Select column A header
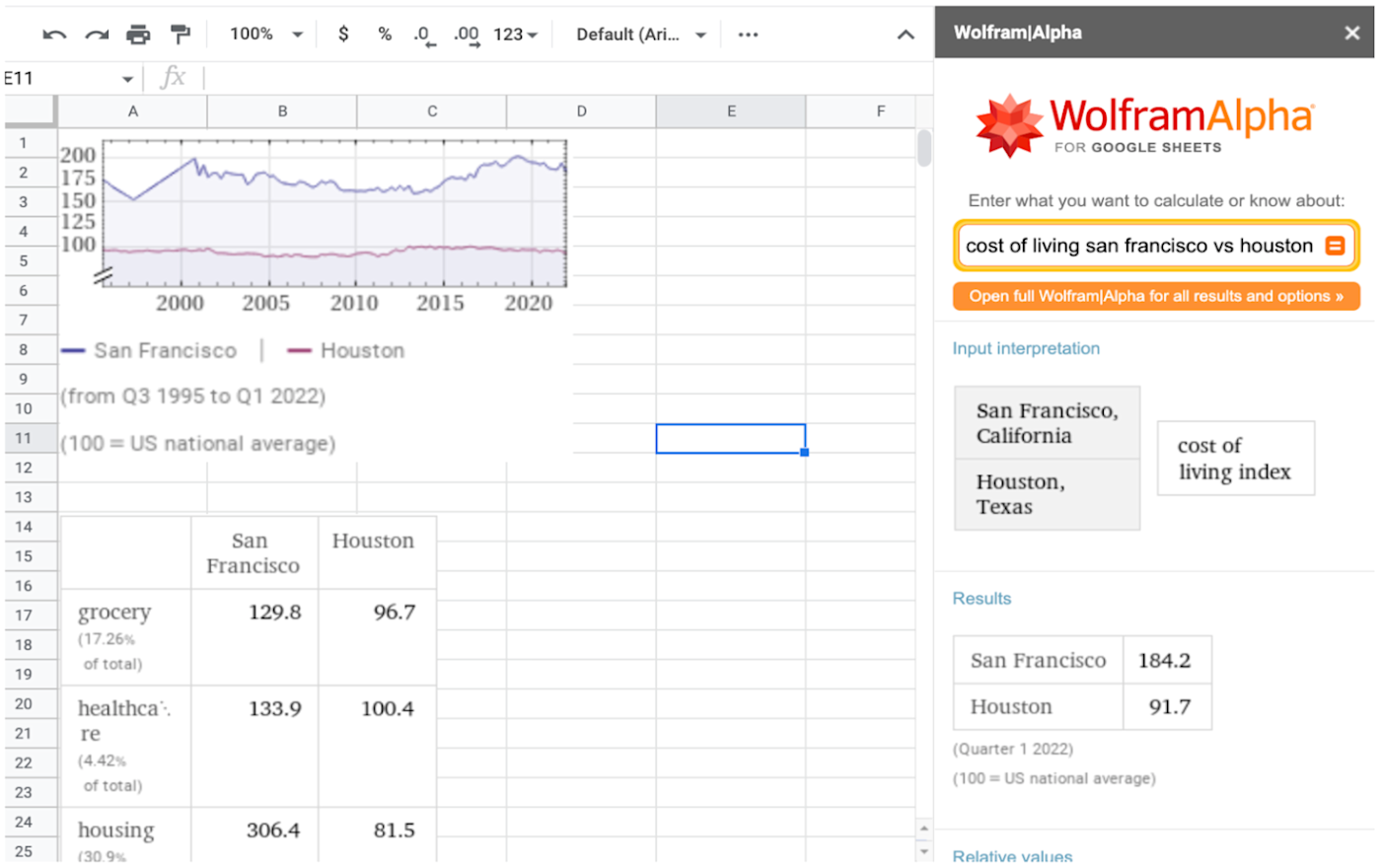 (x=132, y=111)
